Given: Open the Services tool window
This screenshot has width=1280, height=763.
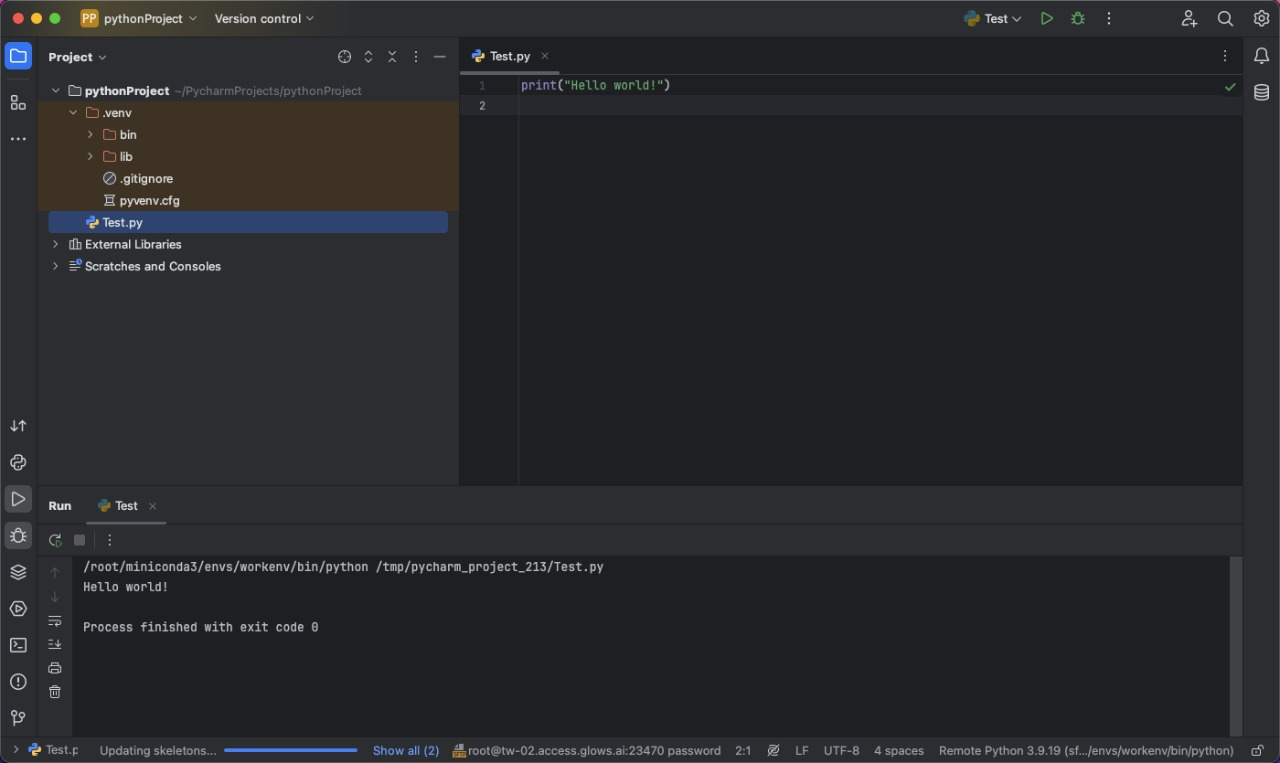Looking at the screenshot, I should click(18, 608).
